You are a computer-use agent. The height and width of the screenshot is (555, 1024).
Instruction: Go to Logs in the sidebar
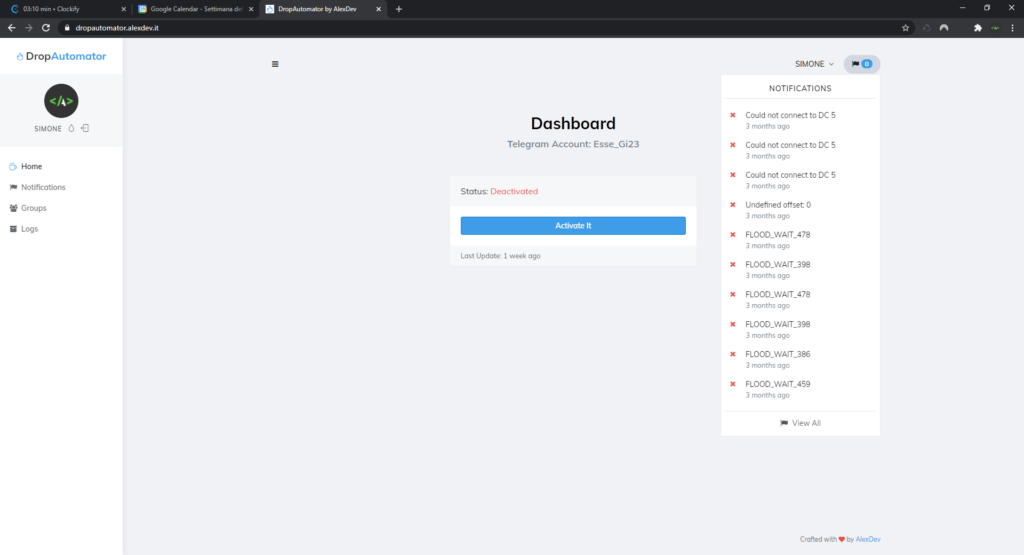(29, 229)
